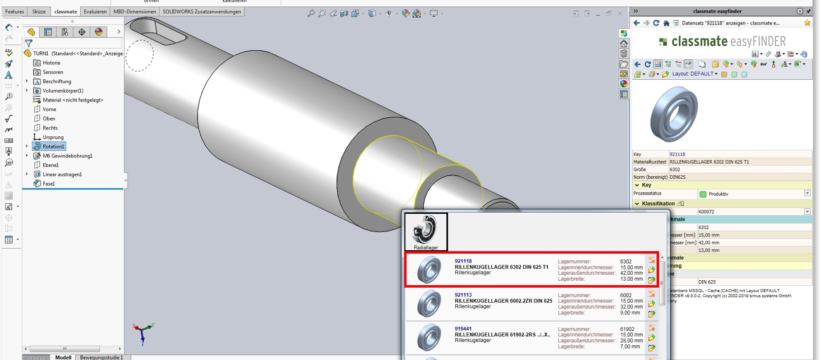The width and height of the screenshot is (820, 360).
Task: Open the PropertyManager tab icon
Action: (48, 32)
